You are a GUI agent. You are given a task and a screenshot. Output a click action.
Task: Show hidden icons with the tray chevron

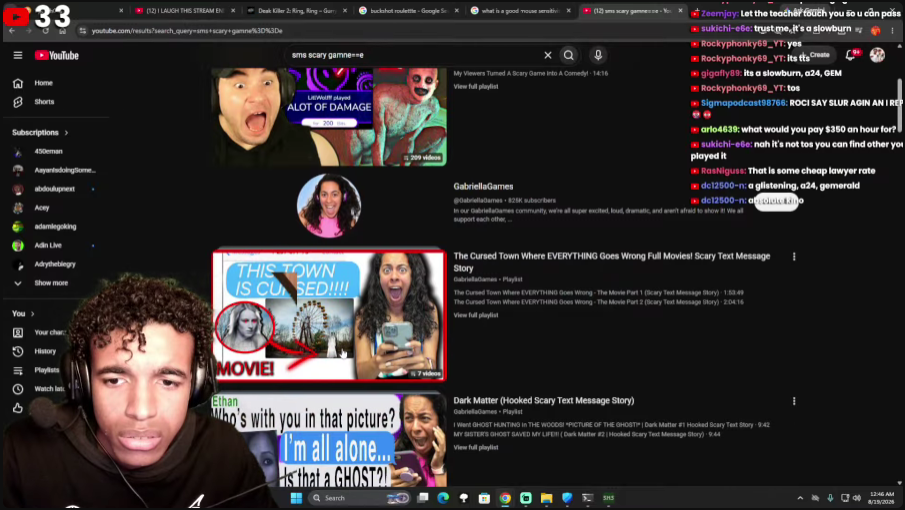[x=800, y=498]
